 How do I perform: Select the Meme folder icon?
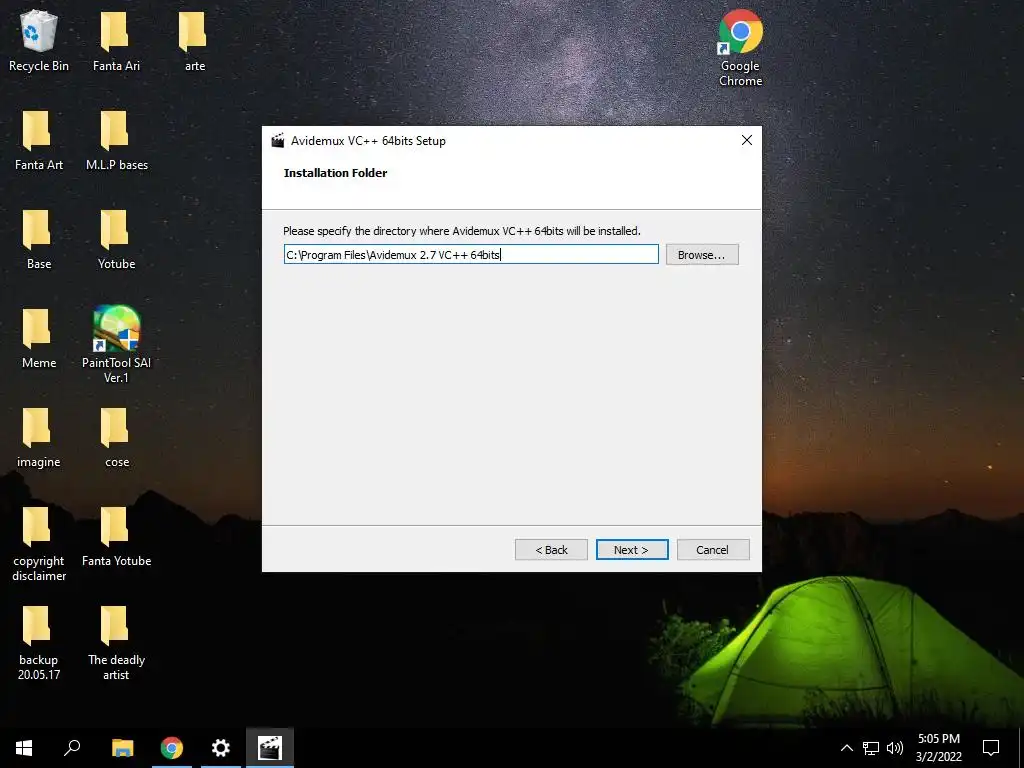(39, 339)
